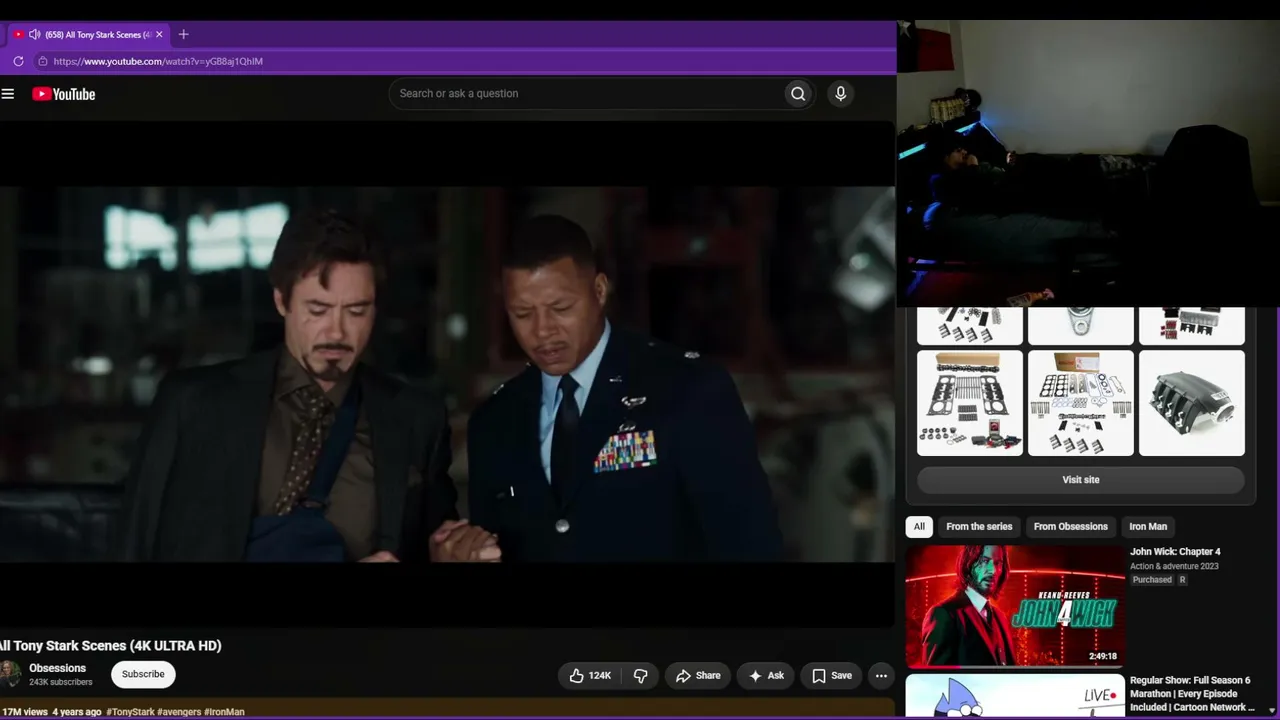This screenshot has height=720, width=1280.
Task: Filter suggestions by From the series
Action: (979, 527)
